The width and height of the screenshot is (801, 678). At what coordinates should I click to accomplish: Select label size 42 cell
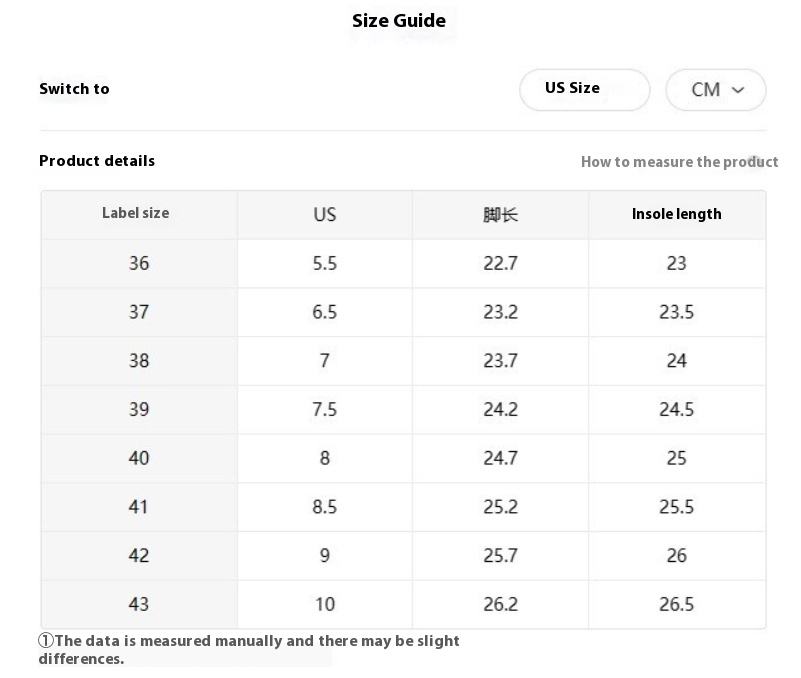pos(139,555)
